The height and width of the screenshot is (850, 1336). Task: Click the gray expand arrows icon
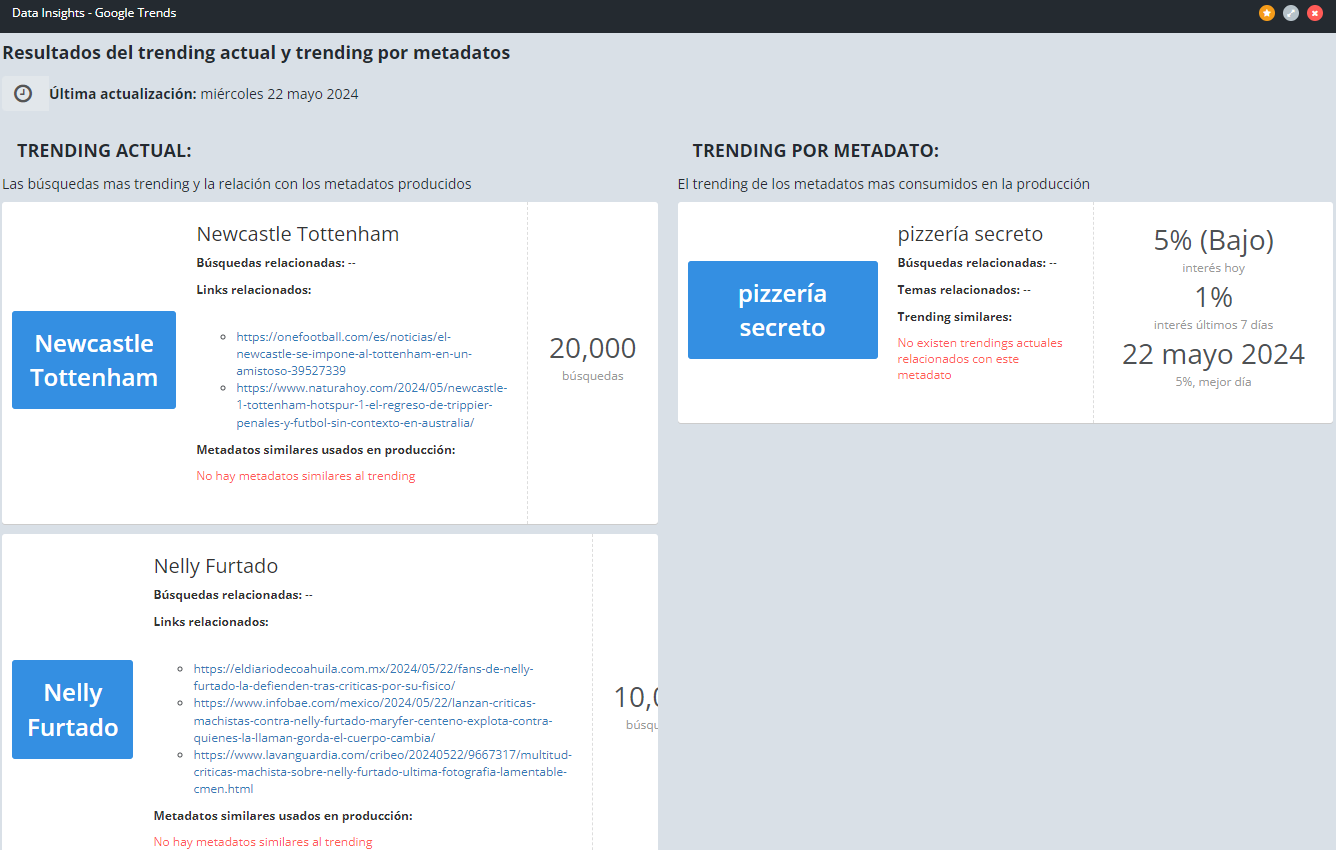(1291, 13)
